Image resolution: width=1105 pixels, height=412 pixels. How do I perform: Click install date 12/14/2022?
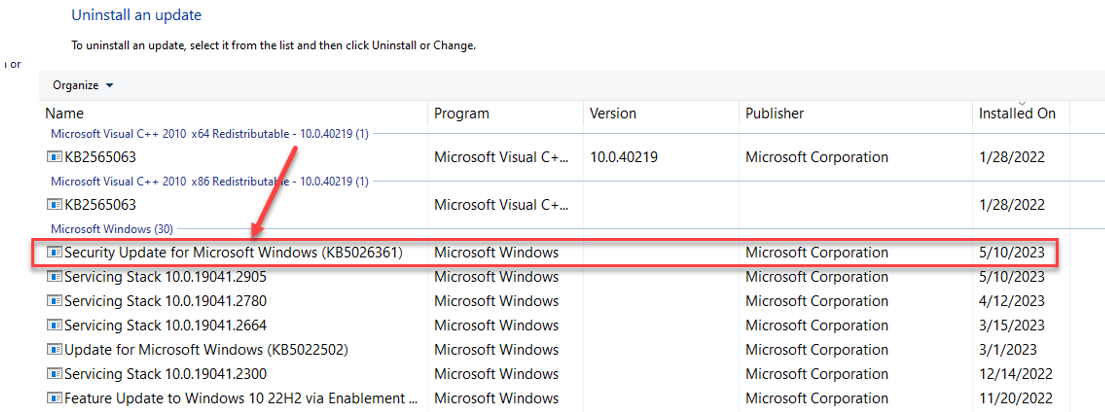[1016, 373]
